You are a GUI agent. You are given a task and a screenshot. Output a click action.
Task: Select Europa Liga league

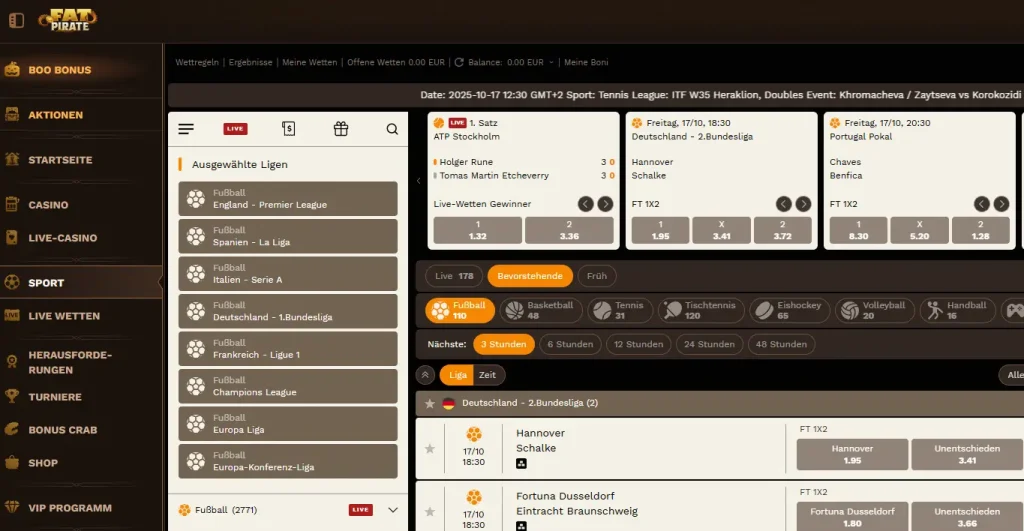[x=288, y=424]
